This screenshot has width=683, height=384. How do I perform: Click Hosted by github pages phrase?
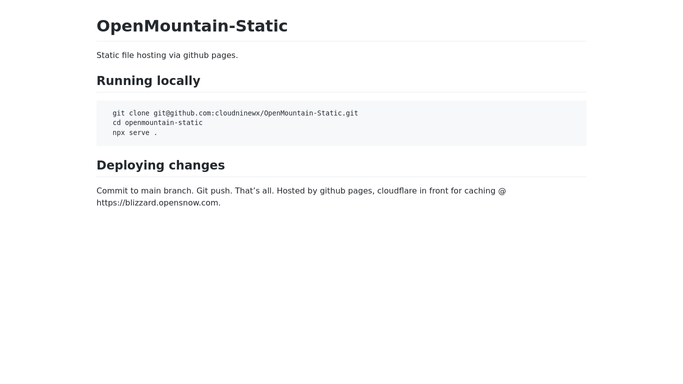point(325,191)
